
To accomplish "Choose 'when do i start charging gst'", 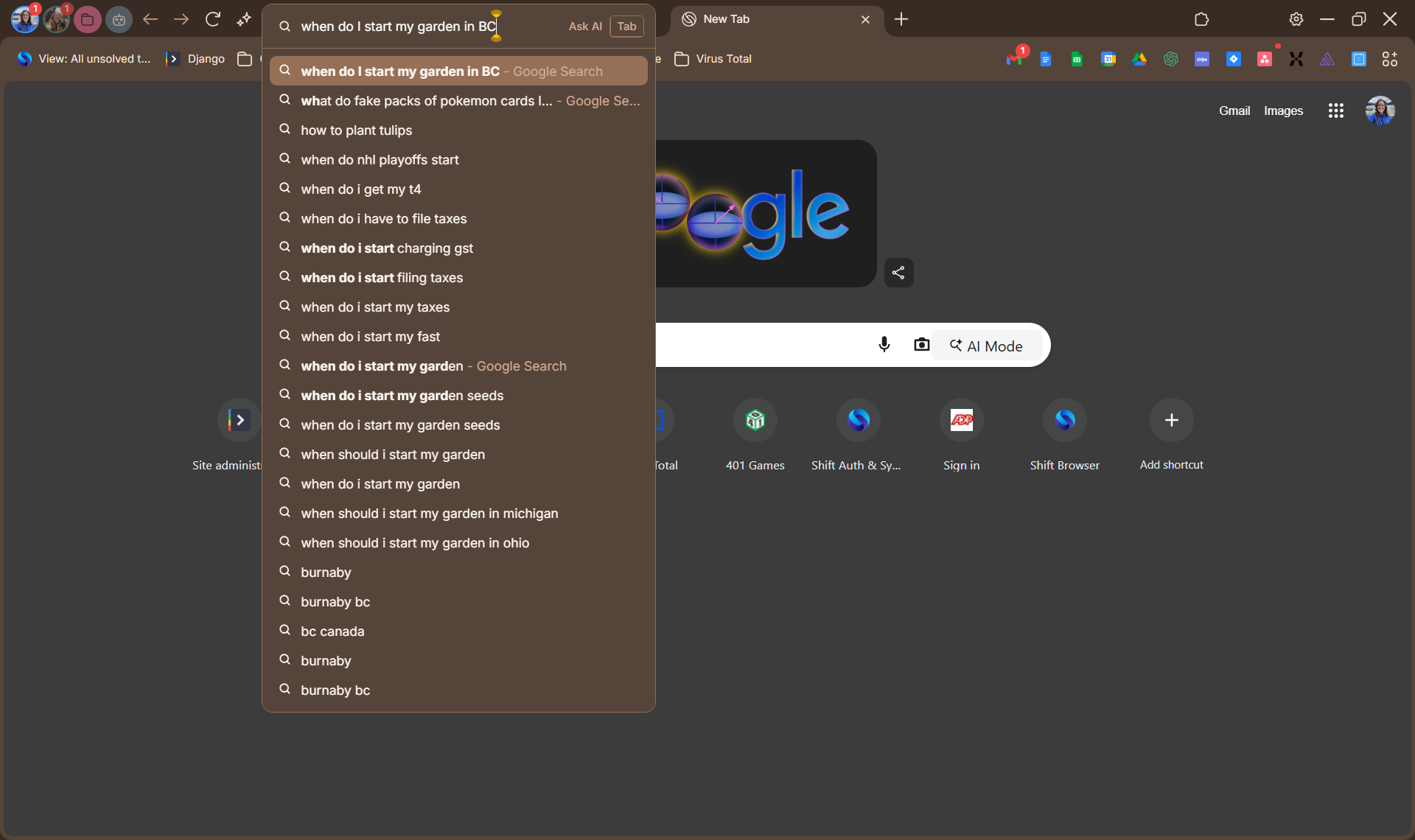I will (458, 248).
